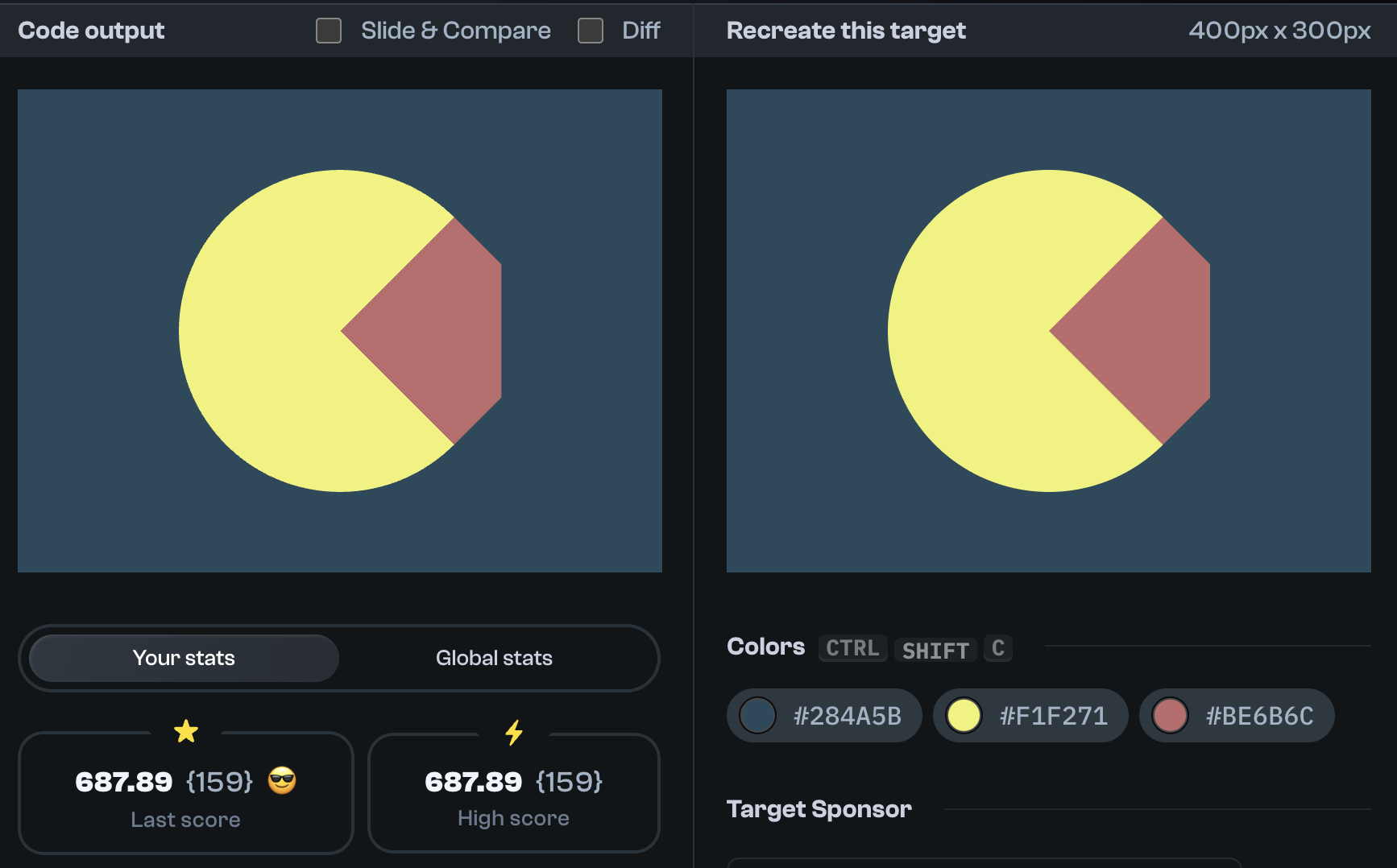This screenshot has height=868, width=1397.
Task: Toggle the Diff checkbox
Action: [x=591, y=31]
